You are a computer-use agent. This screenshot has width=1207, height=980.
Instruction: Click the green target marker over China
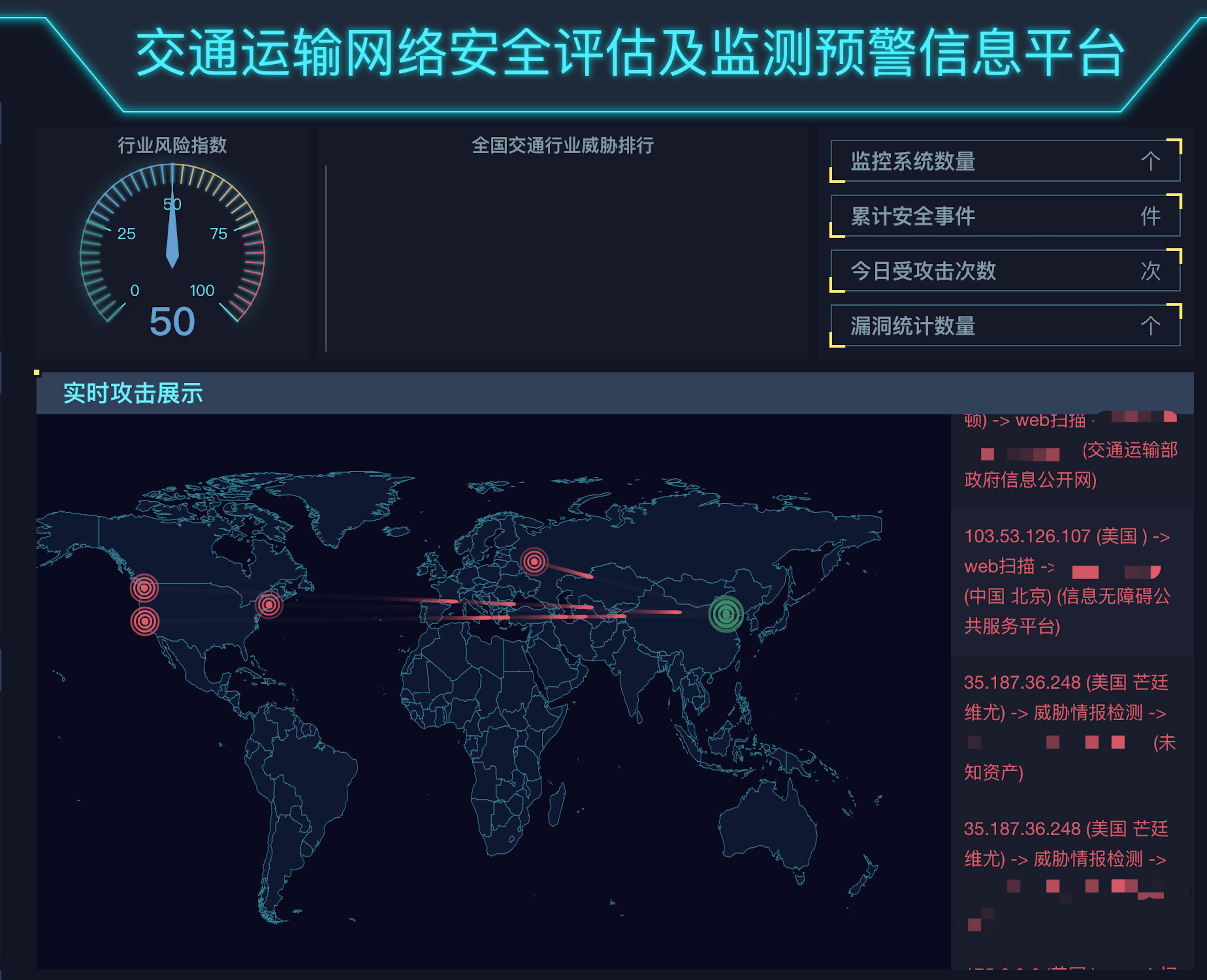pyautogui.click(x=726, y=614)
